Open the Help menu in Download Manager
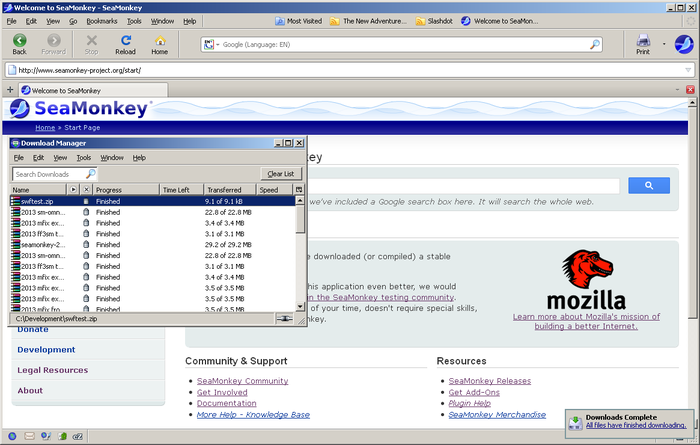Image resolution: width=700 pixels, height=445 pixels. pos(139,158)
